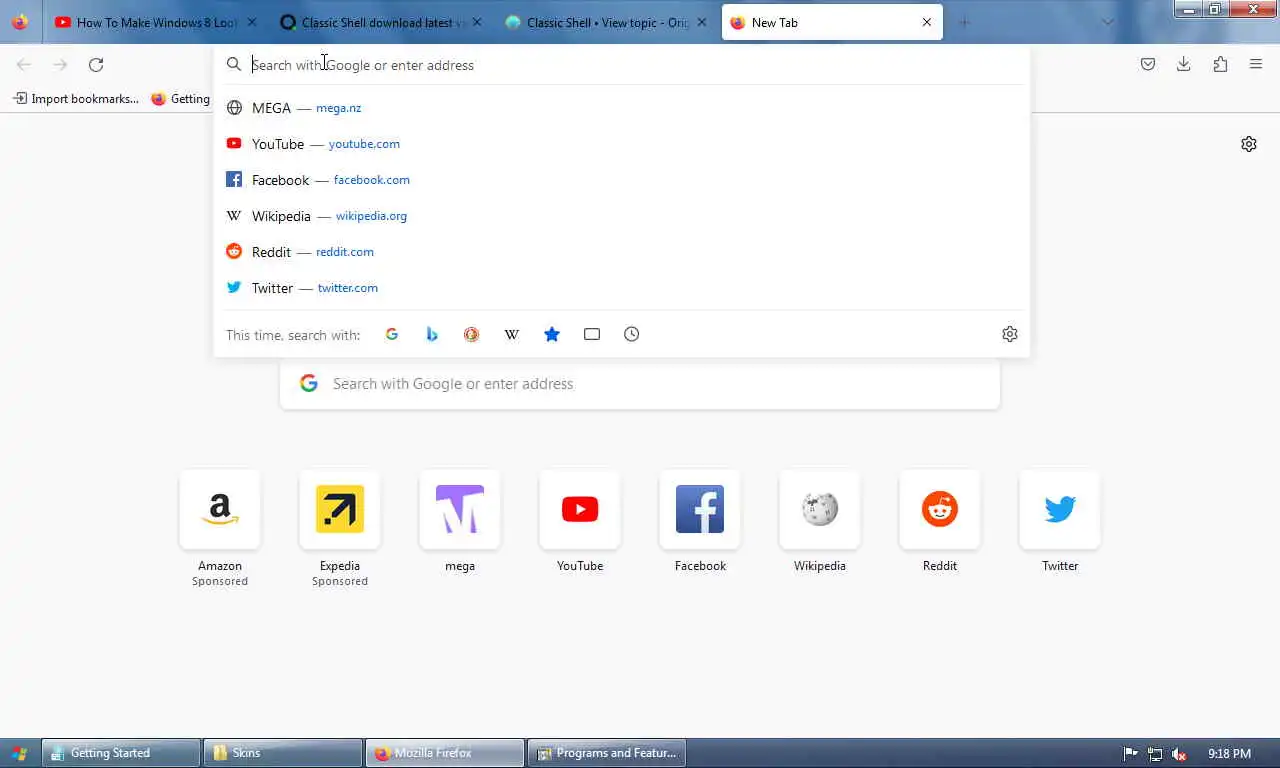This screenshot has width=1280, height=768.
Task: Switch to Programs and Features taskbar window
Action: (607, 753)
